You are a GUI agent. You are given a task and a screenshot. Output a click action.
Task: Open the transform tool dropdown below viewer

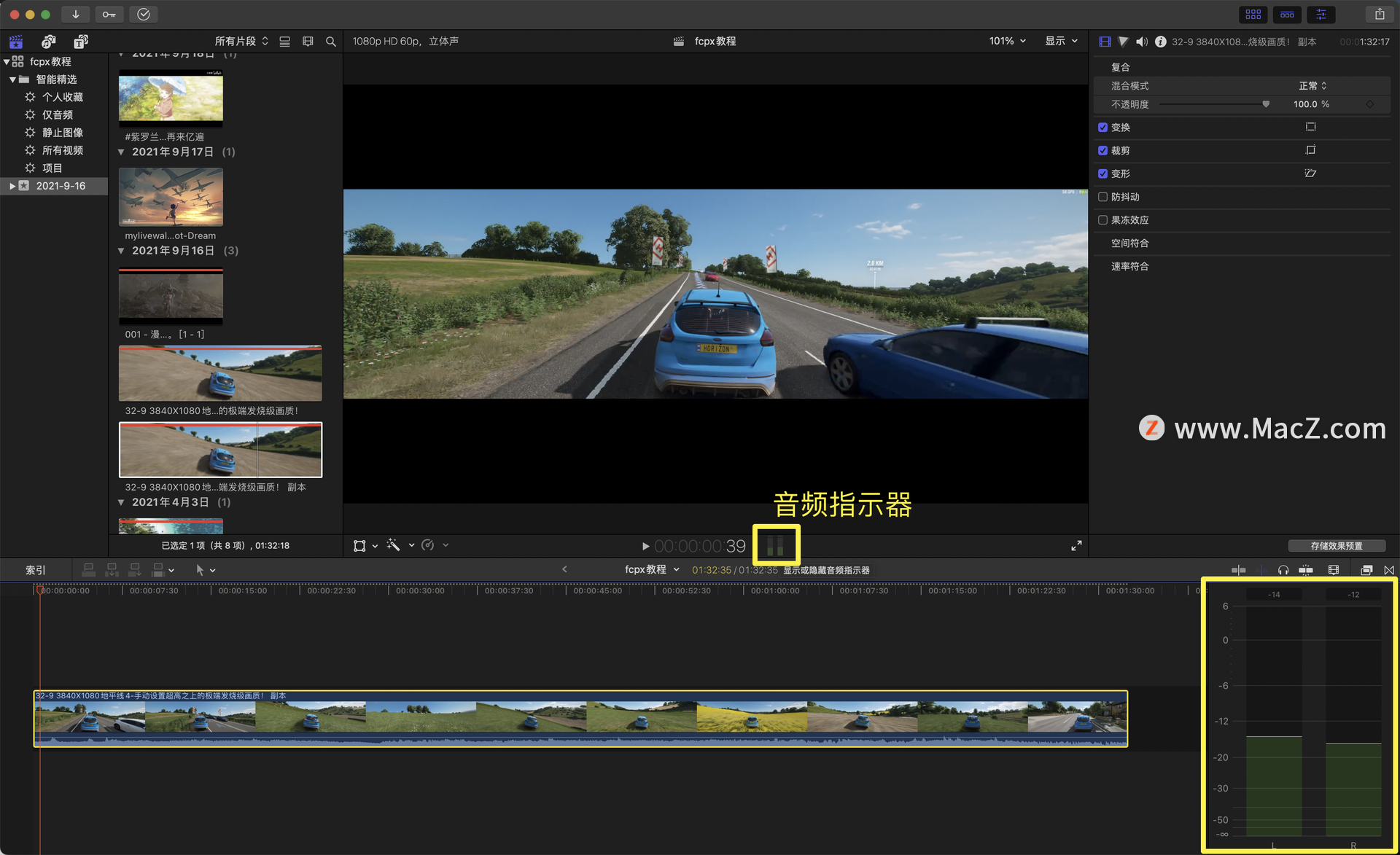tap(365, 546)
